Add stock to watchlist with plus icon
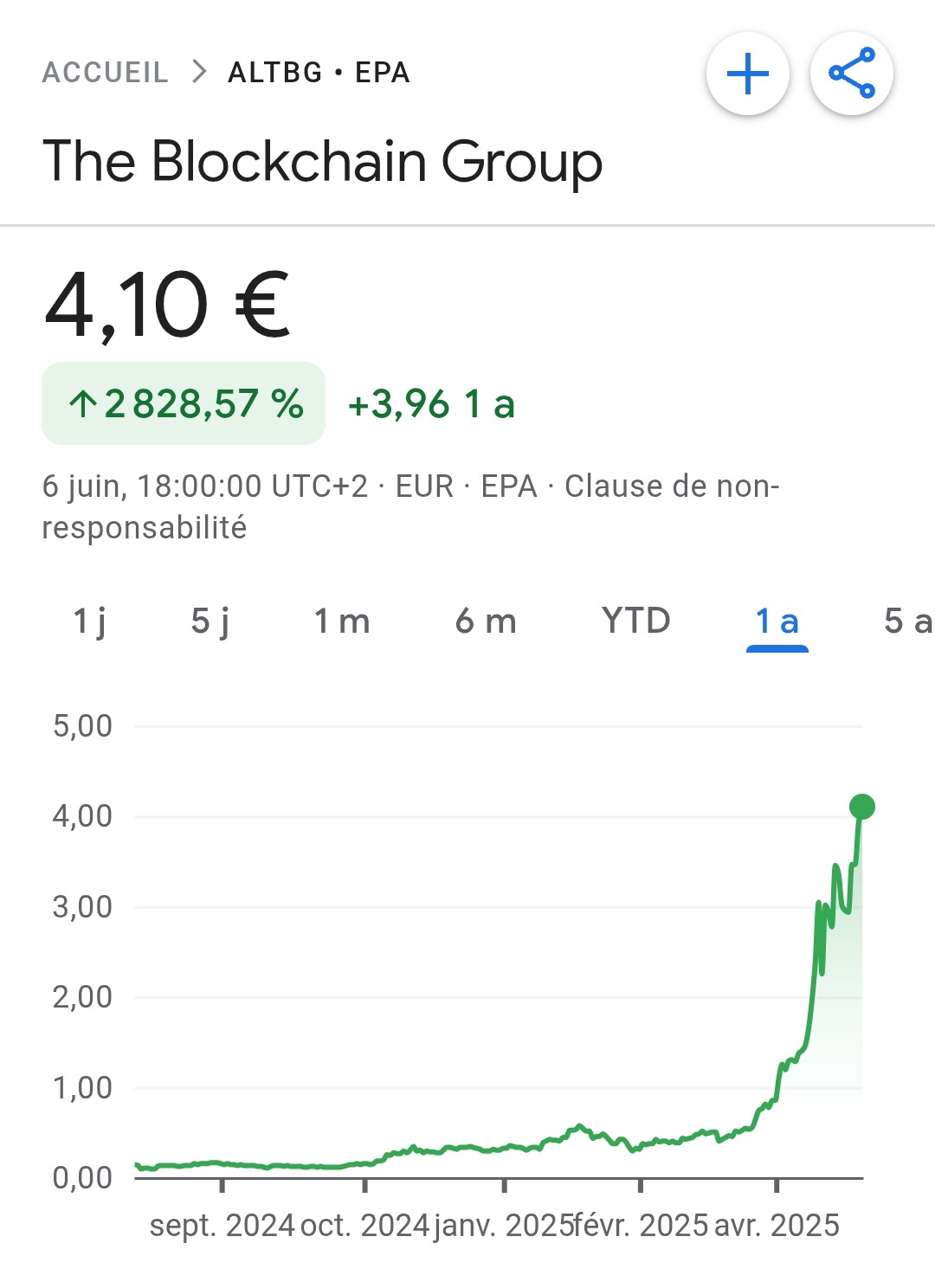 (x=748, y=74)
